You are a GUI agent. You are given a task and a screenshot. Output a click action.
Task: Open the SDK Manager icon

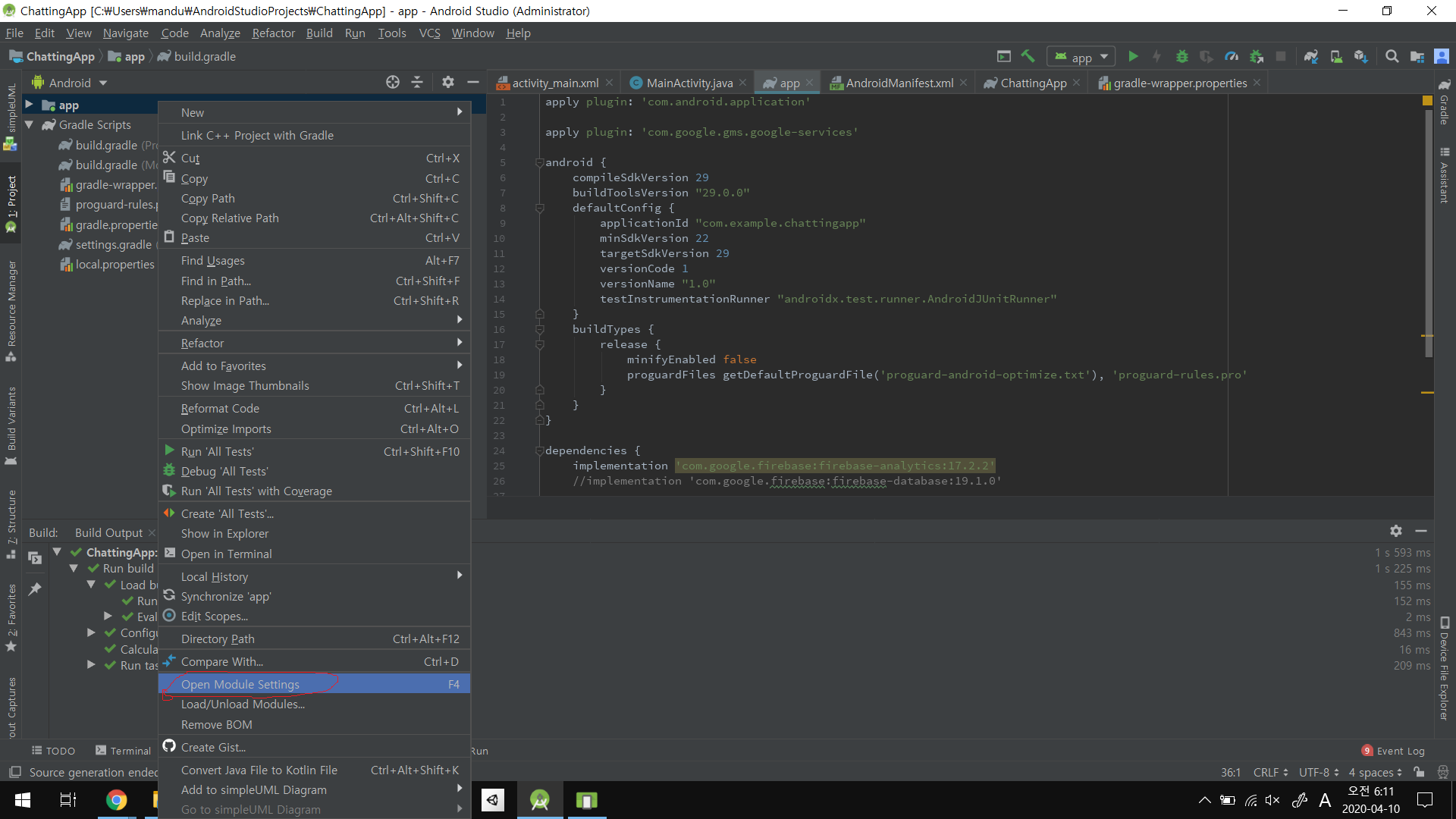[1360, 56]
